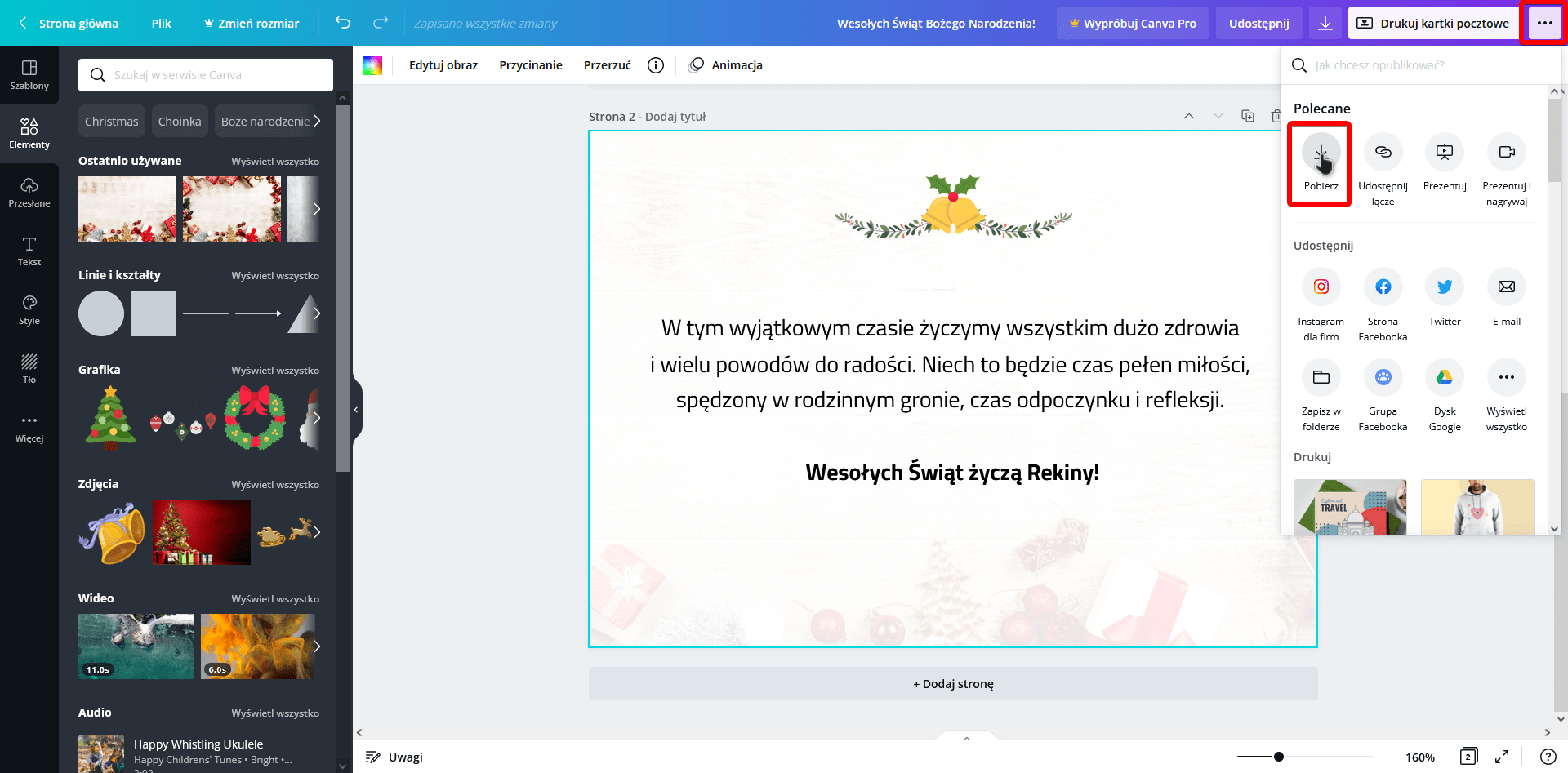Click Przycinanie crop option

pos(531,65)
